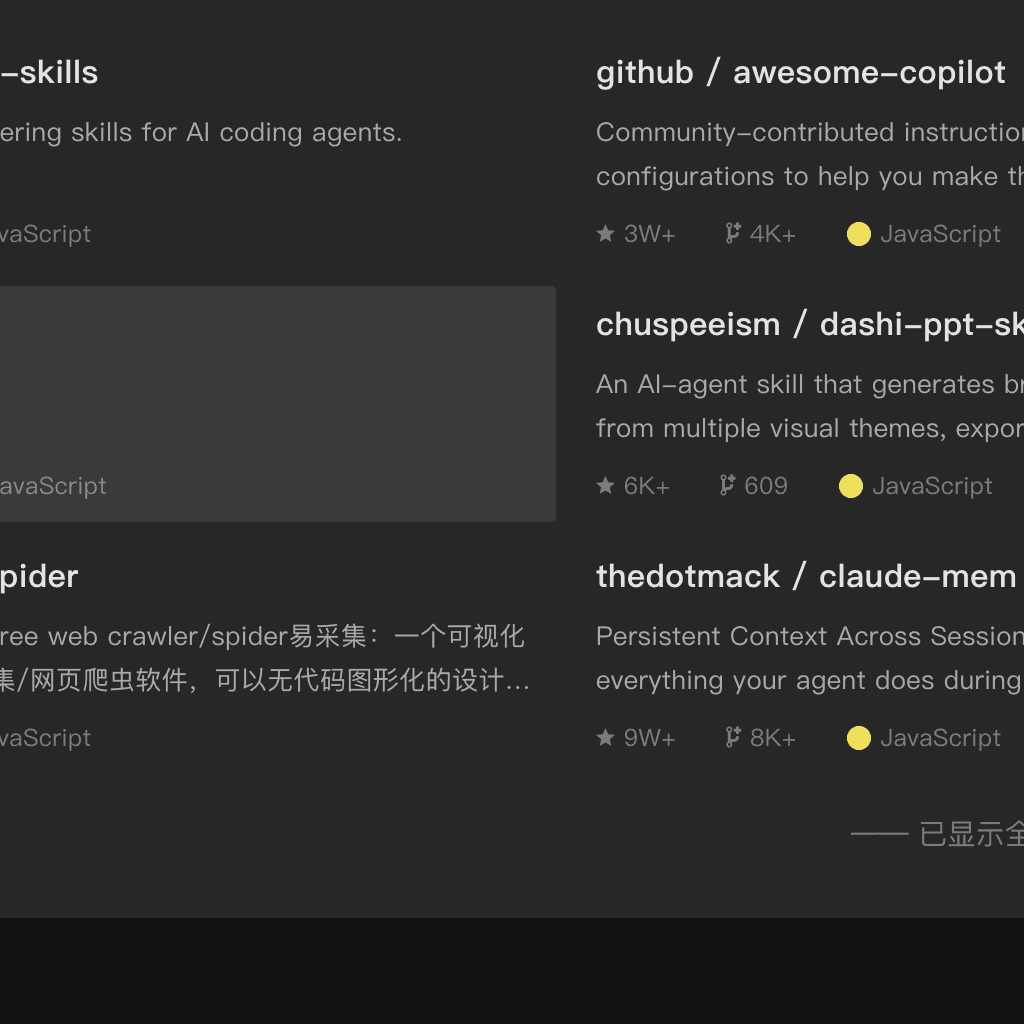Click the Persistent Context Across Sessions description
The image size is (1024, 1024).
810,658
